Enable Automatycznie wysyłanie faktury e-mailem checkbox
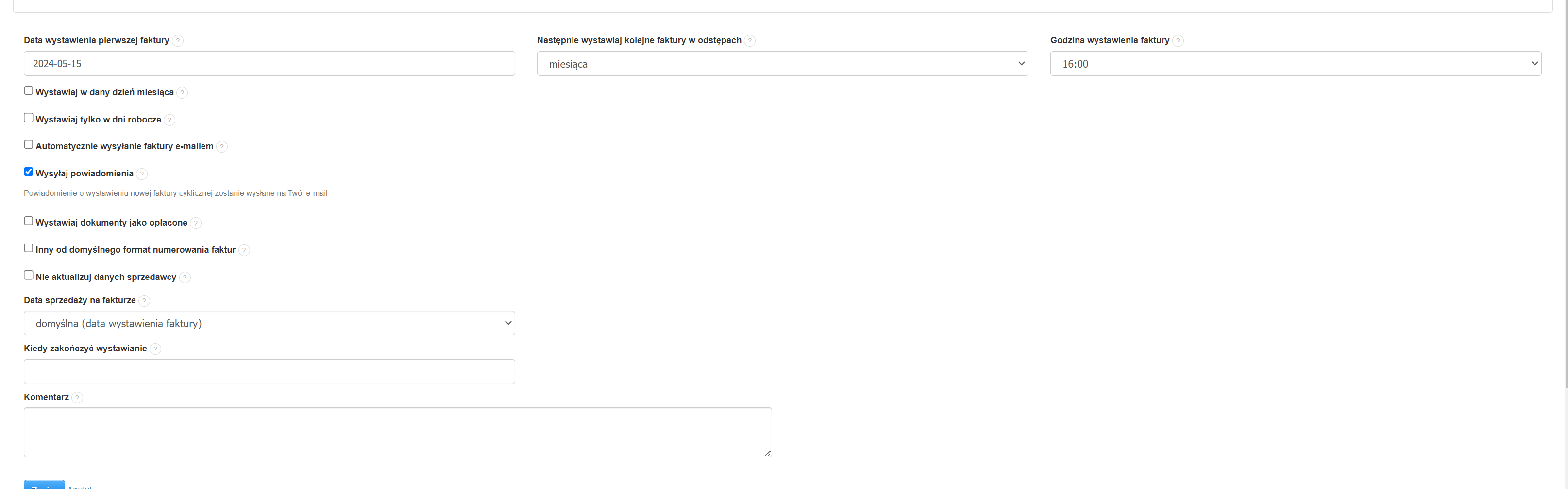 (29, 144)
